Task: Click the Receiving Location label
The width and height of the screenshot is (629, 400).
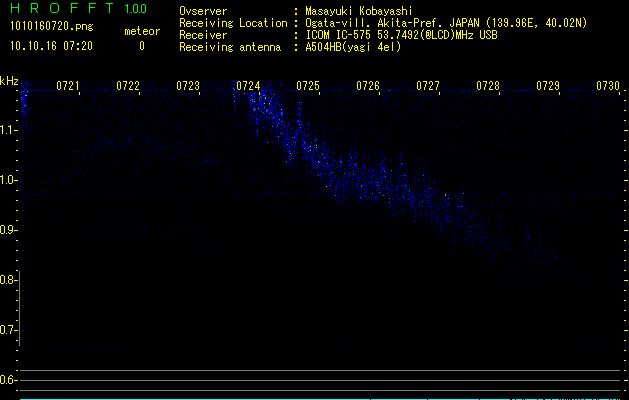Action: coord(233,23)
